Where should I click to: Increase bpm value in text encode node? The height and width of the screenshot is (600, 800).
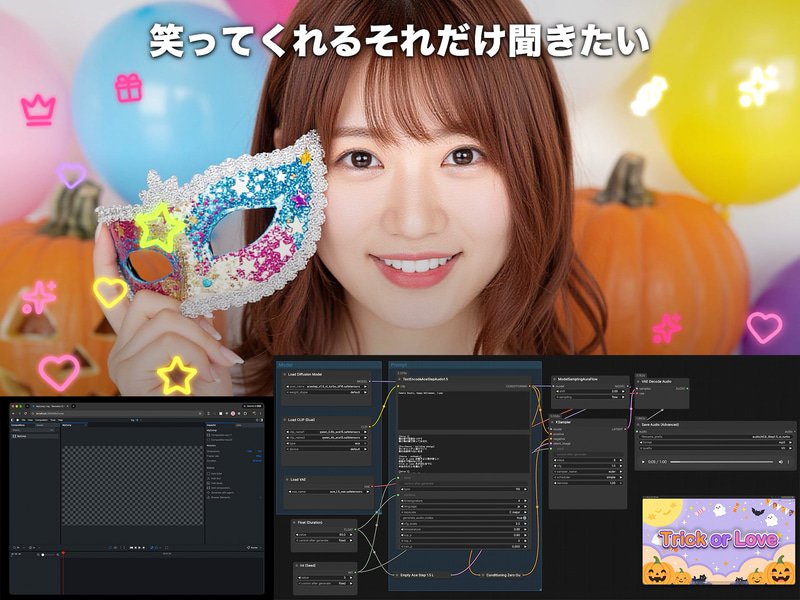click(526, 489)
